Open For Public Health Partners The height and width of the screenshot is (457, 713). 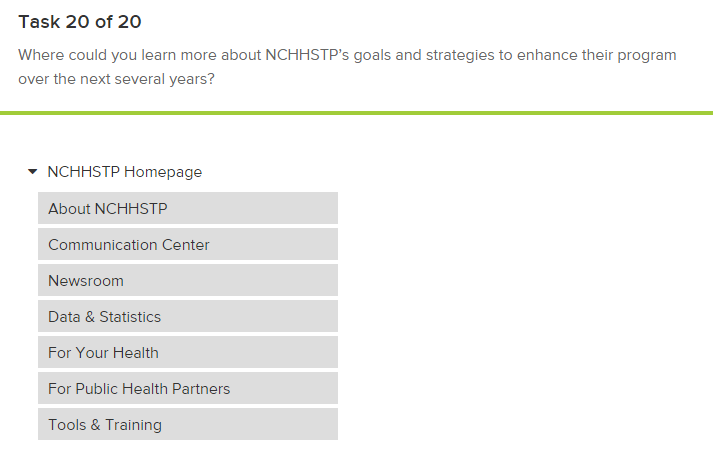tap(187, 389)
